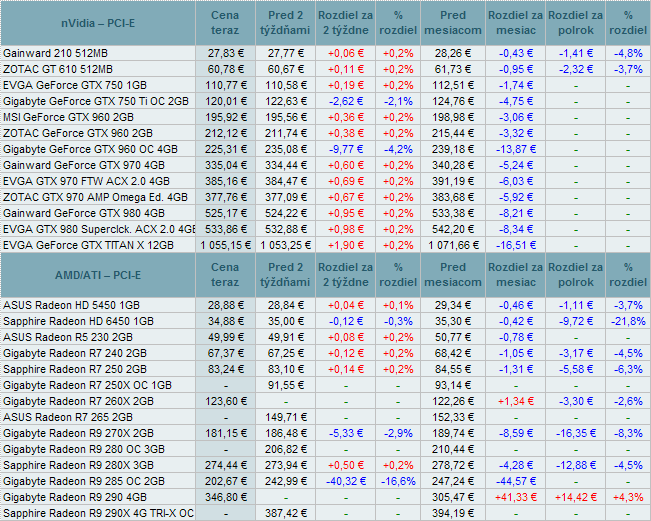Screen dimensions: 651x521
Task: Click the current price 1 055,15 €
Action: click(226, 245)
